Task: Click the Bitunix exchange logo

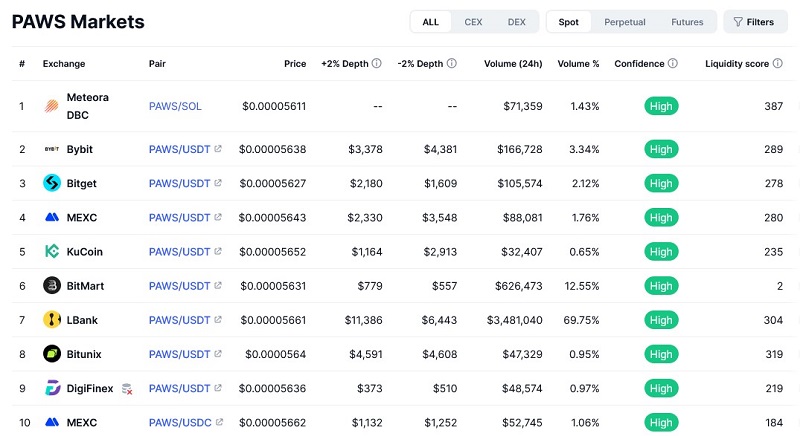Action: [x=52, y=354]
